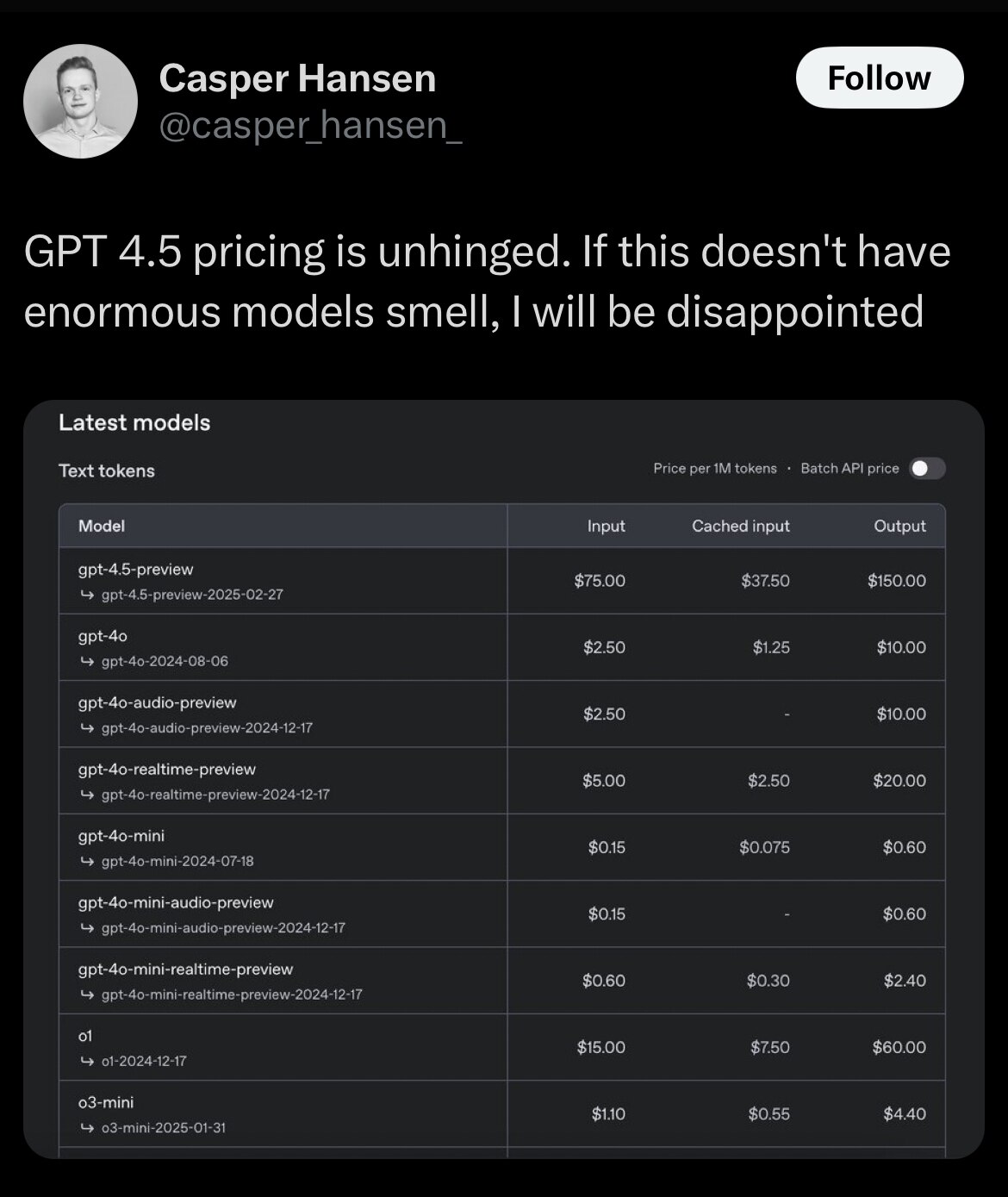The image size is (1008, 1197).
Task: Click the tweet text about GPT 4.5 pricing
Action: pyautogui.click(x=487, y=281)
